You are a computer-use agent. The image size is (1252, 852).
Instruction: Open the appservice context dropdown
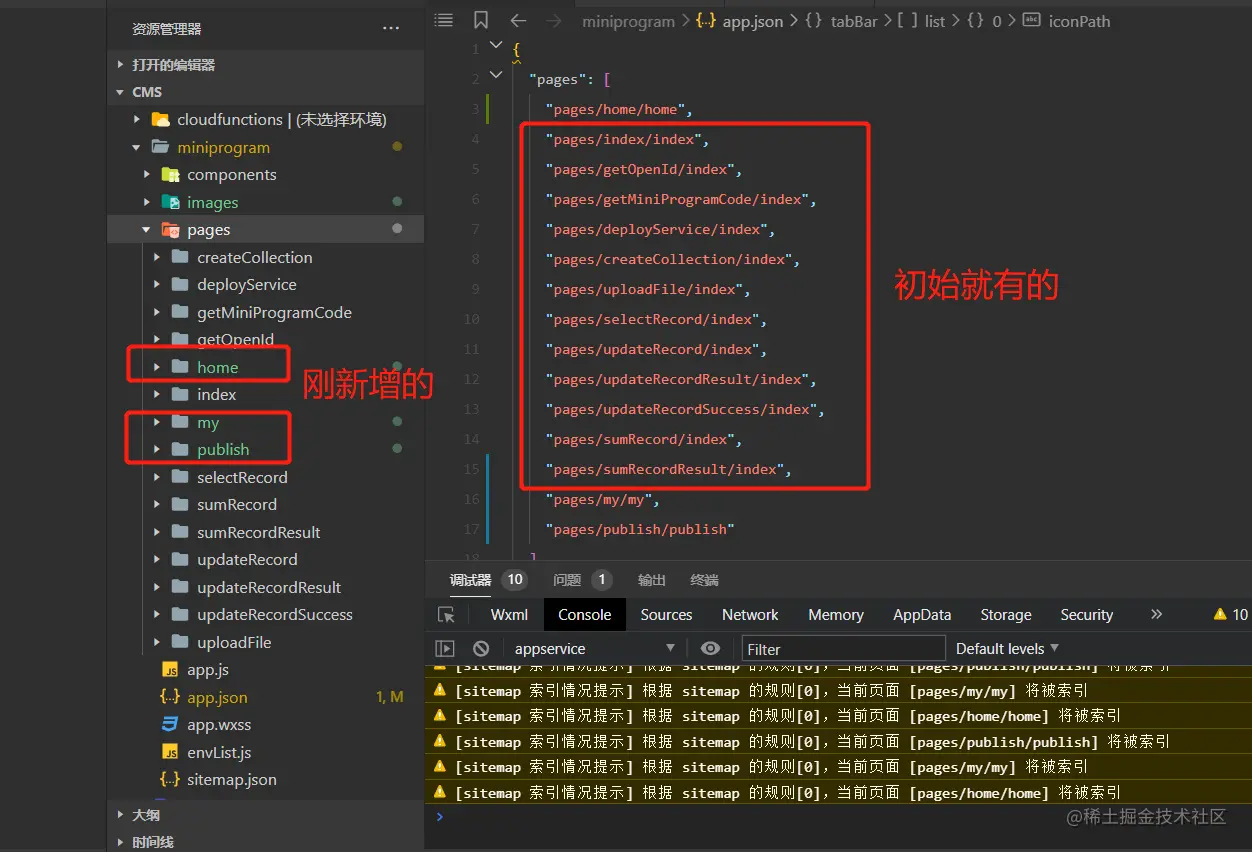coord(595,648)
